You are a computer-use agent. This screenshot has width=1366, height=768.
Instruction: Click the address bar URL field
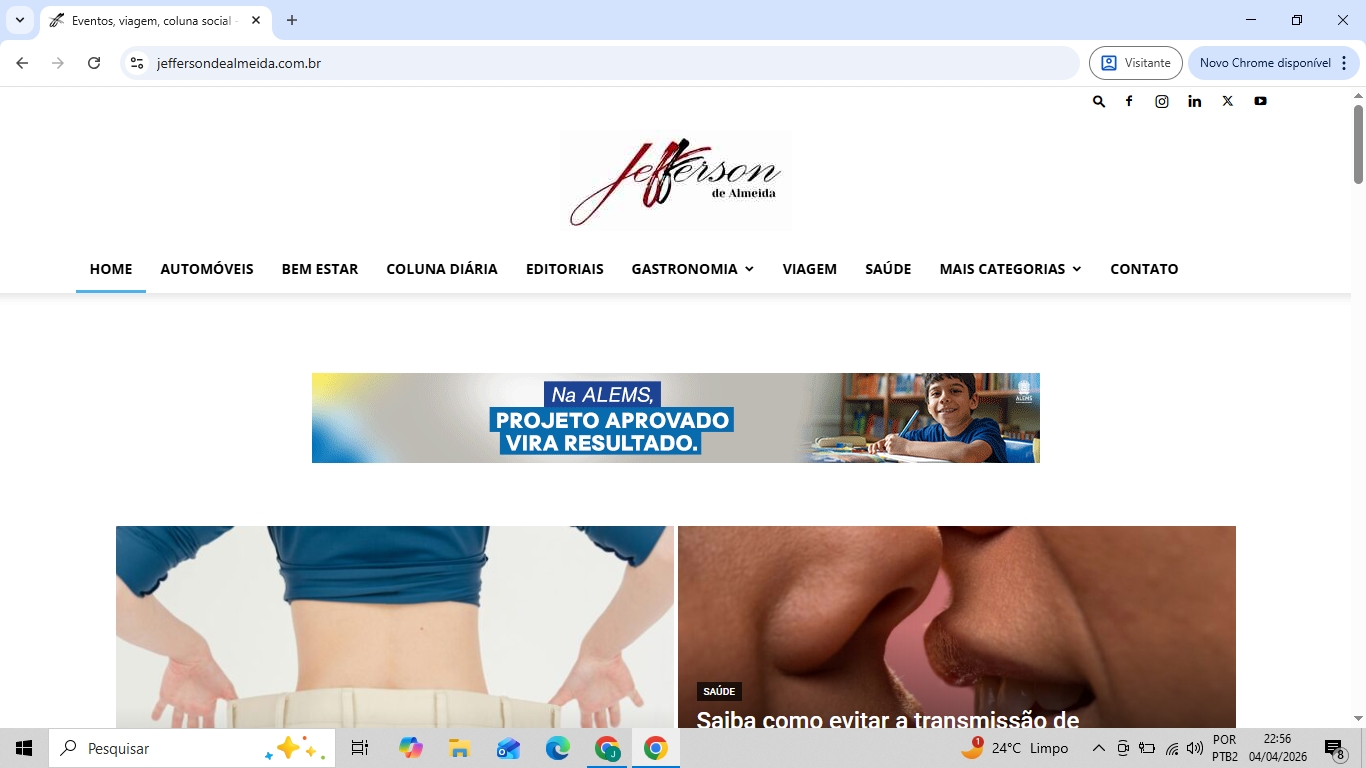tap(600, 63)
